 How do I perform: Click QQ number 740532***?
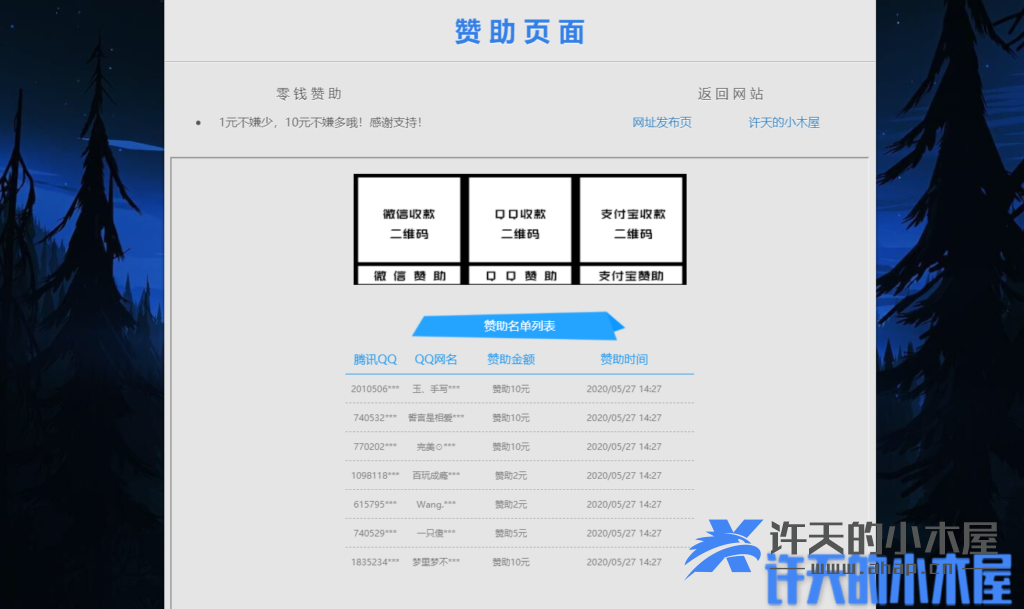pos(375,418)
